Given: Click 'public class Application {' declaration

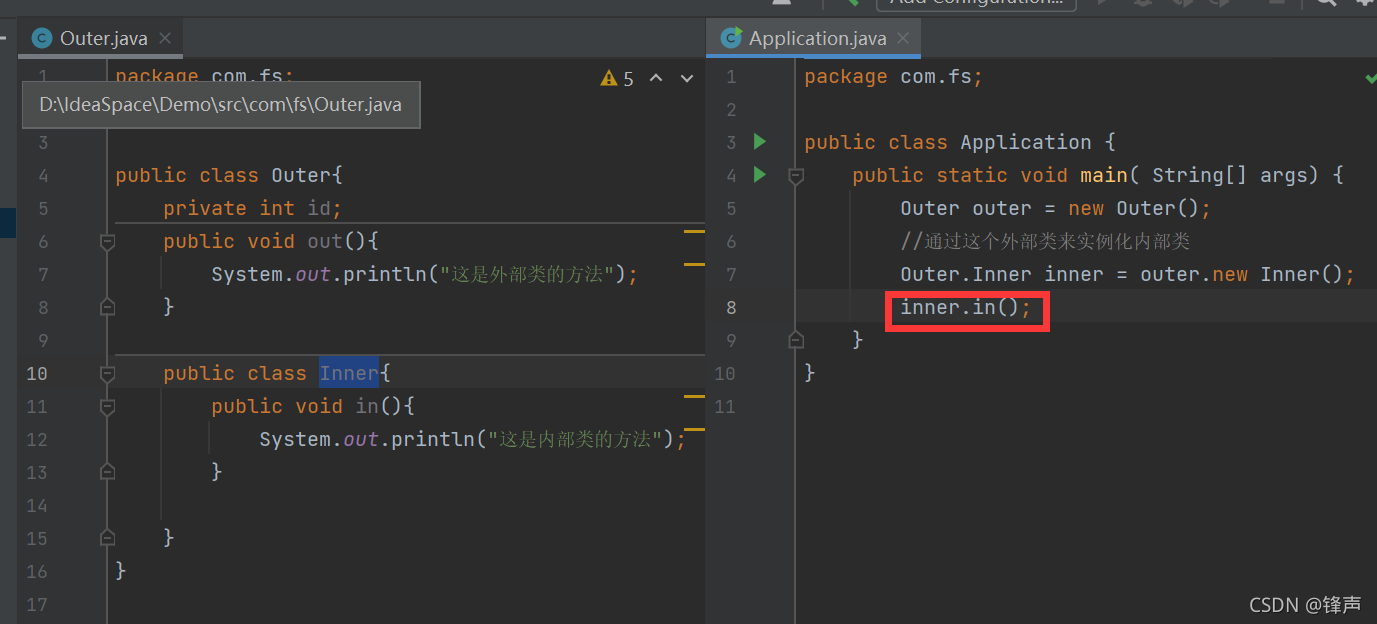Looking at the screenshot, I should point(960,142).
